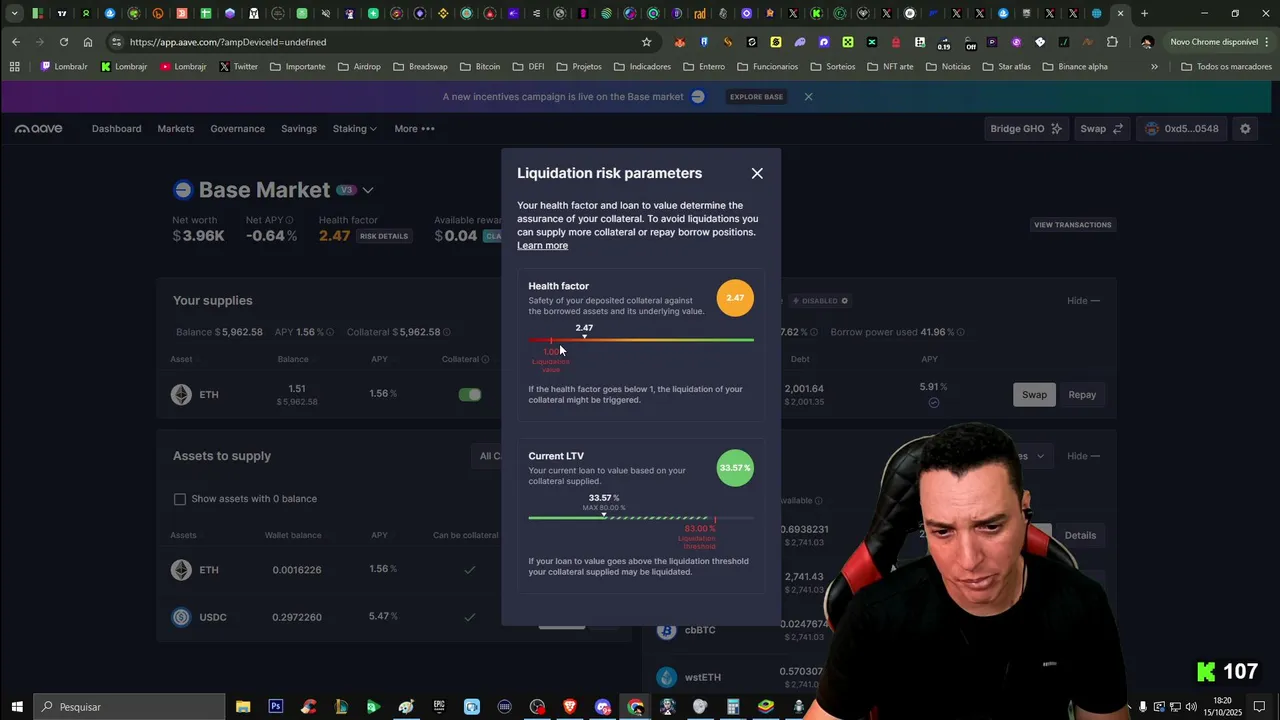Open the APY type selector under 5.91%
Image resolution: width=1280 pixels, height=720 pixels.
pyautogui.click(x=933, y=403)
